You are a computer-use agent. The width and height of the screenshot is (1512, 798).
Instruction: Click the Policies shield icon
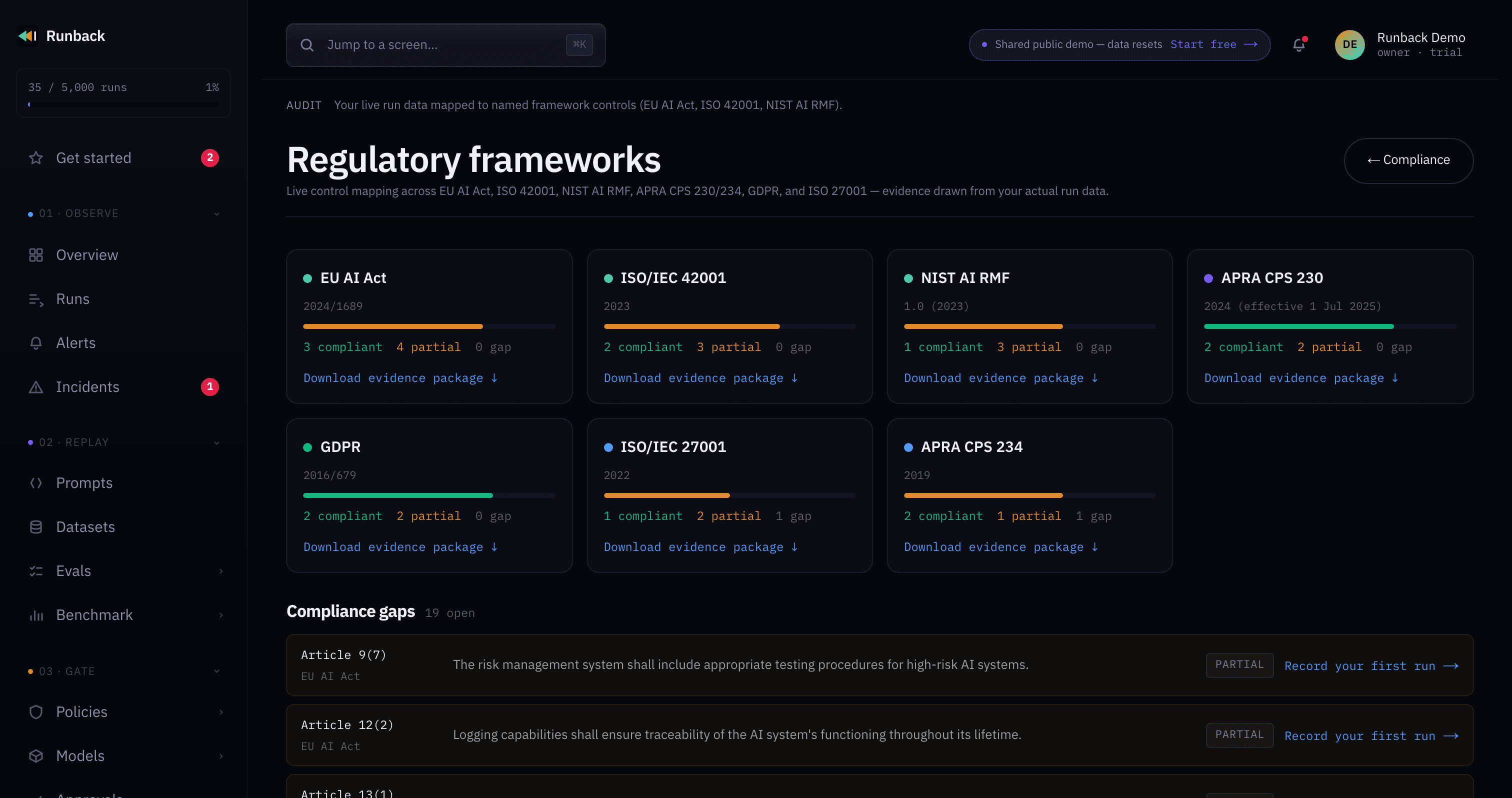point(36,711)
